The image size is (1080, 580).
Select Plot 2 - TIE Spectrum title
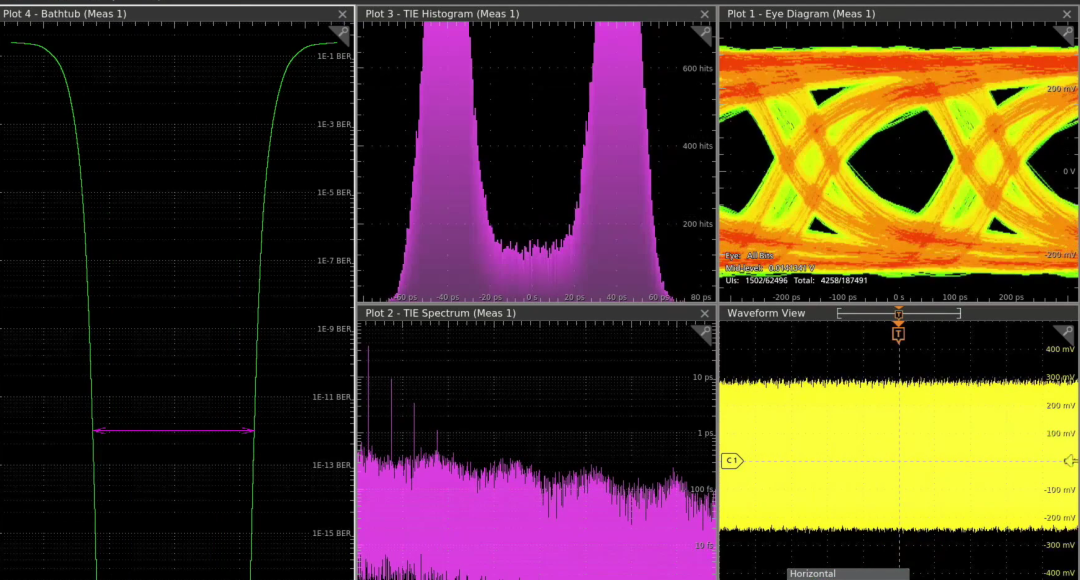tap(440, 313)
